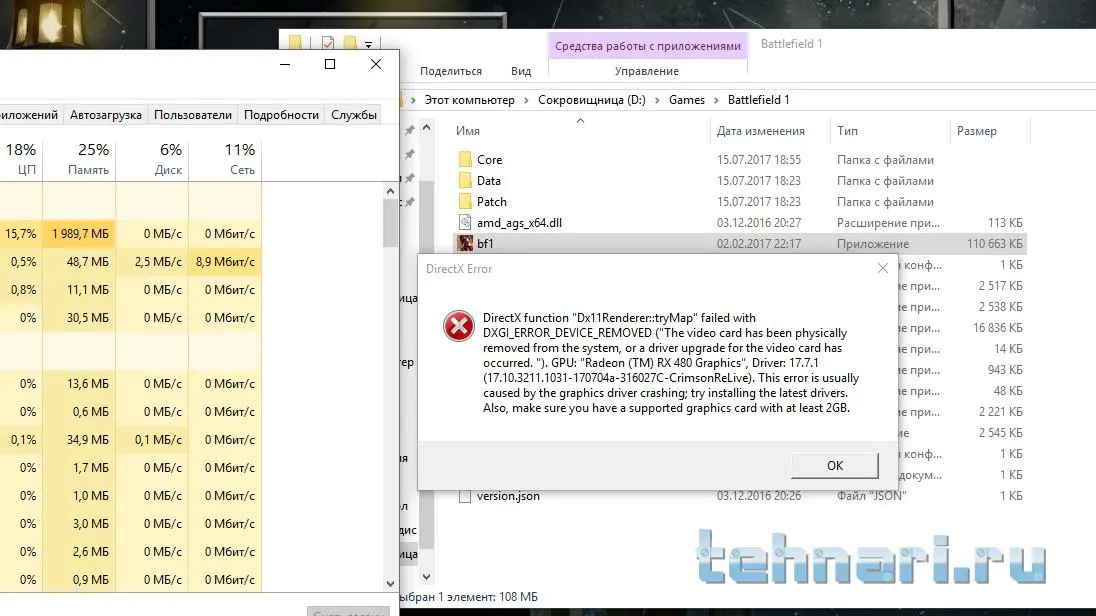Open the quick access toolbar dropdown arrow

click(x=368, y=44)
